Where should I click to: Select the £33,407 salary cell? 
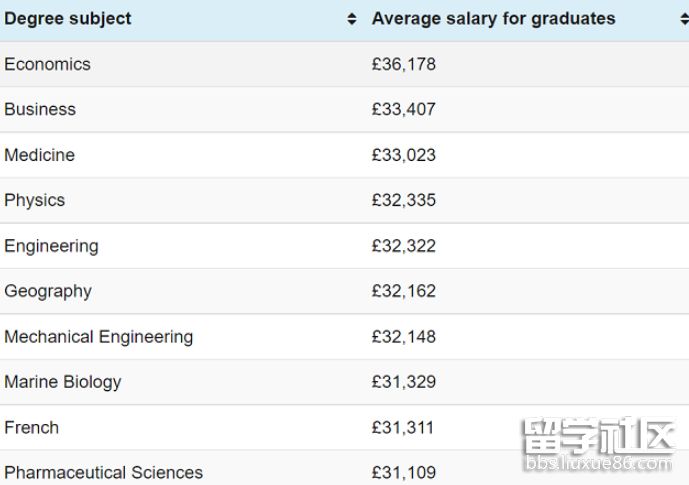pyautogui.click(x=404, y=109)
